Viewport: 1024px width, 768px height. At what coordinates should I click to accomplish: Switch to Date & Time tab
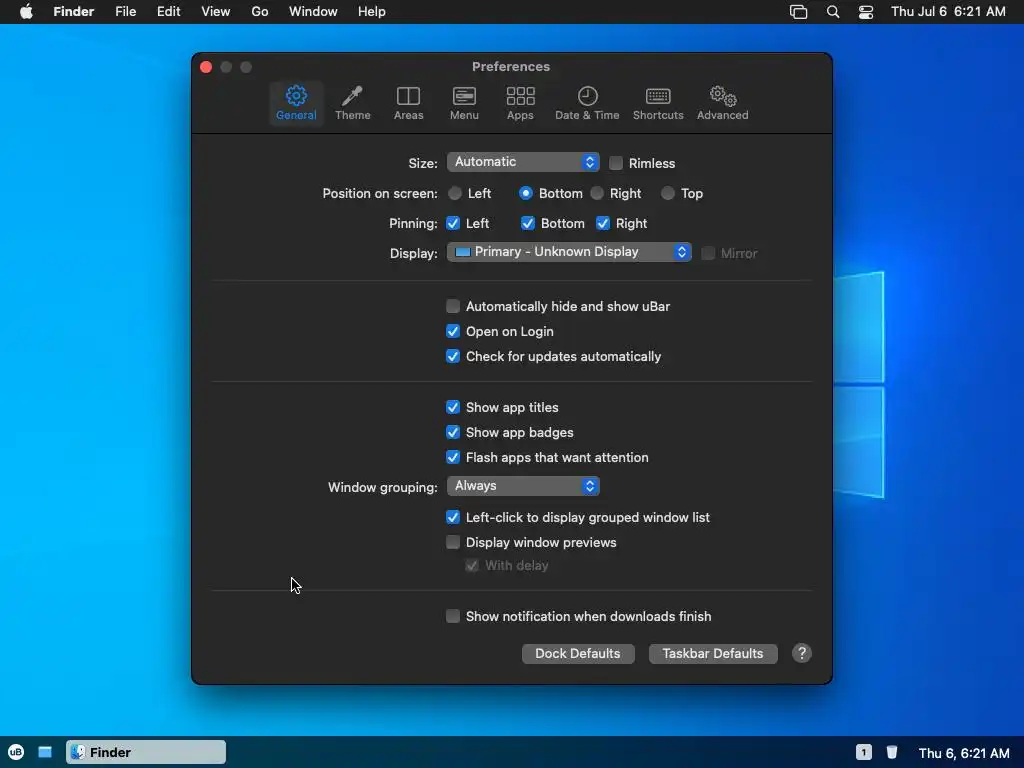tap(587, 103)
